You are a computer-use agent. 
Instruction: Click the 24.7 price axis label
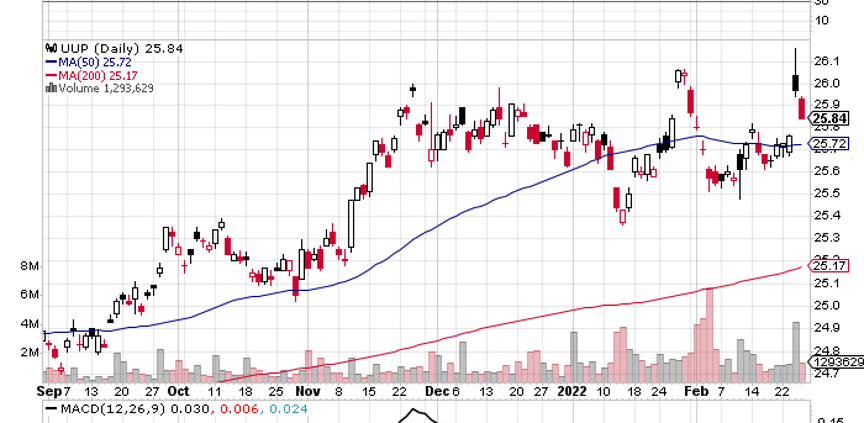tap(827, 373)
